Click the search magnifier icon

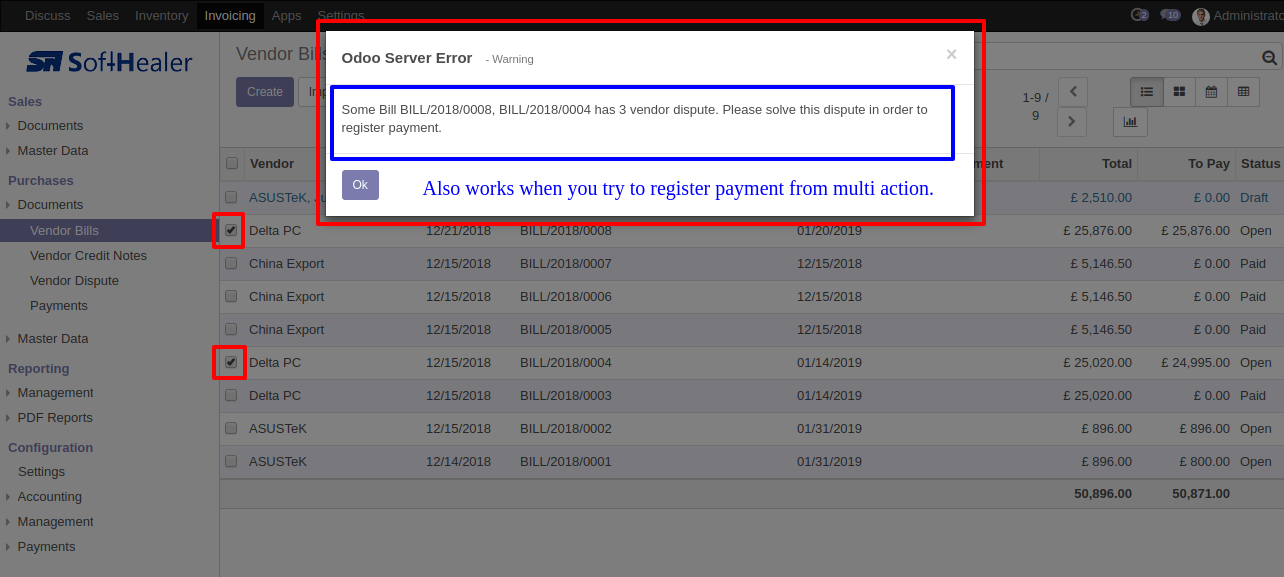coord(1270,58)
